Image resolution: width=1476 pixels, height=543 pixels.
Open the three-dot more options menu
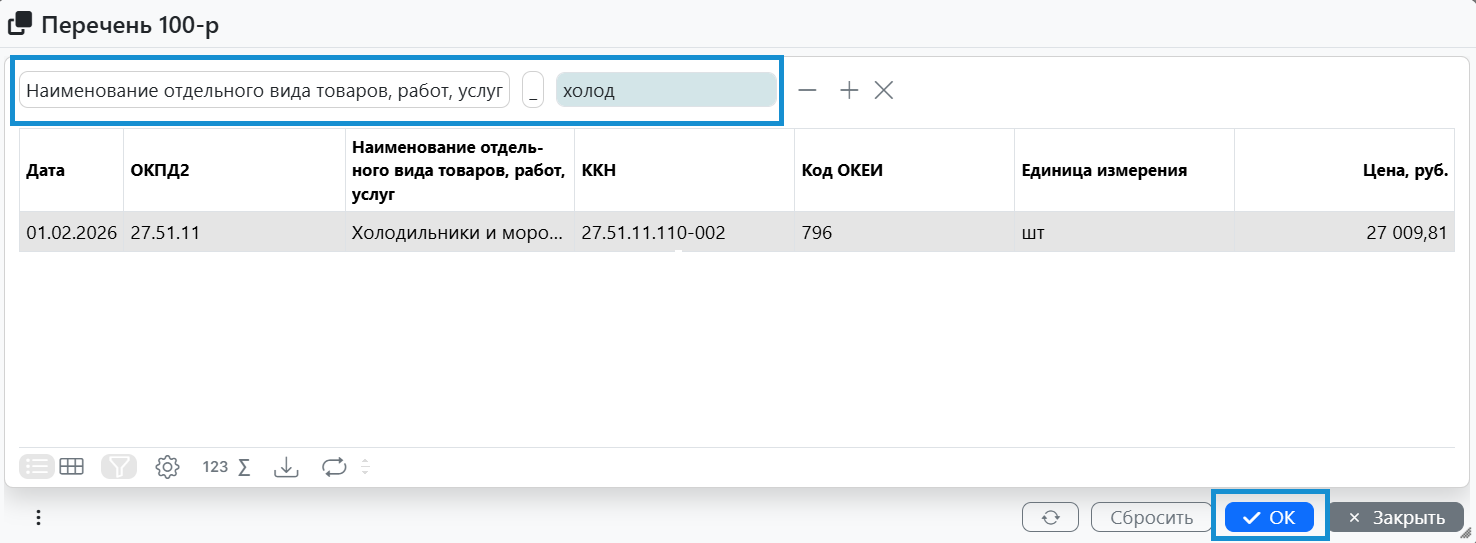coord(38,517)
